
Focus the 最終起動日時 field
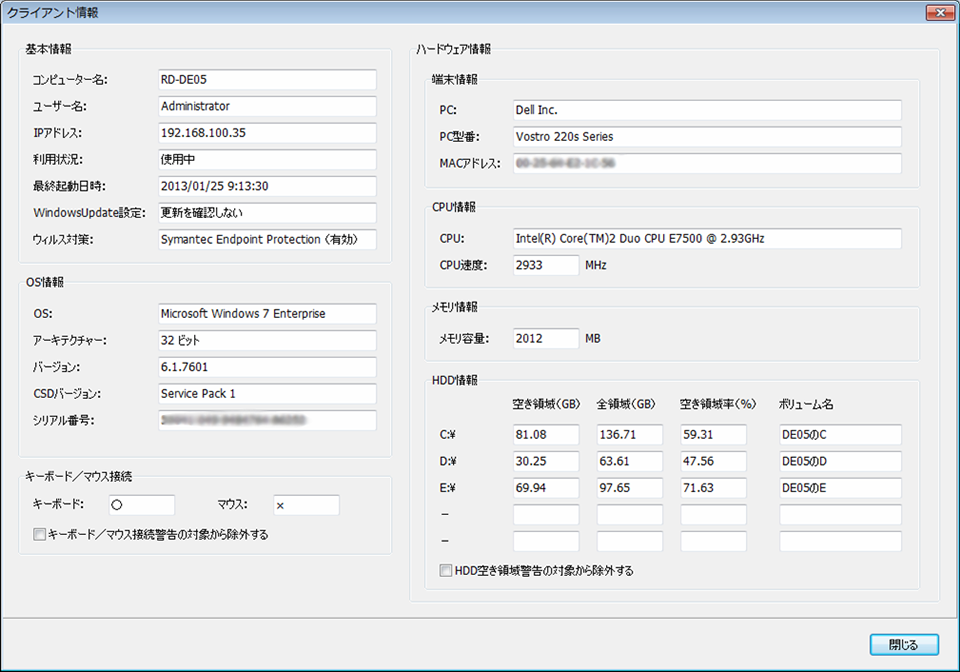(x=266, y=186)
